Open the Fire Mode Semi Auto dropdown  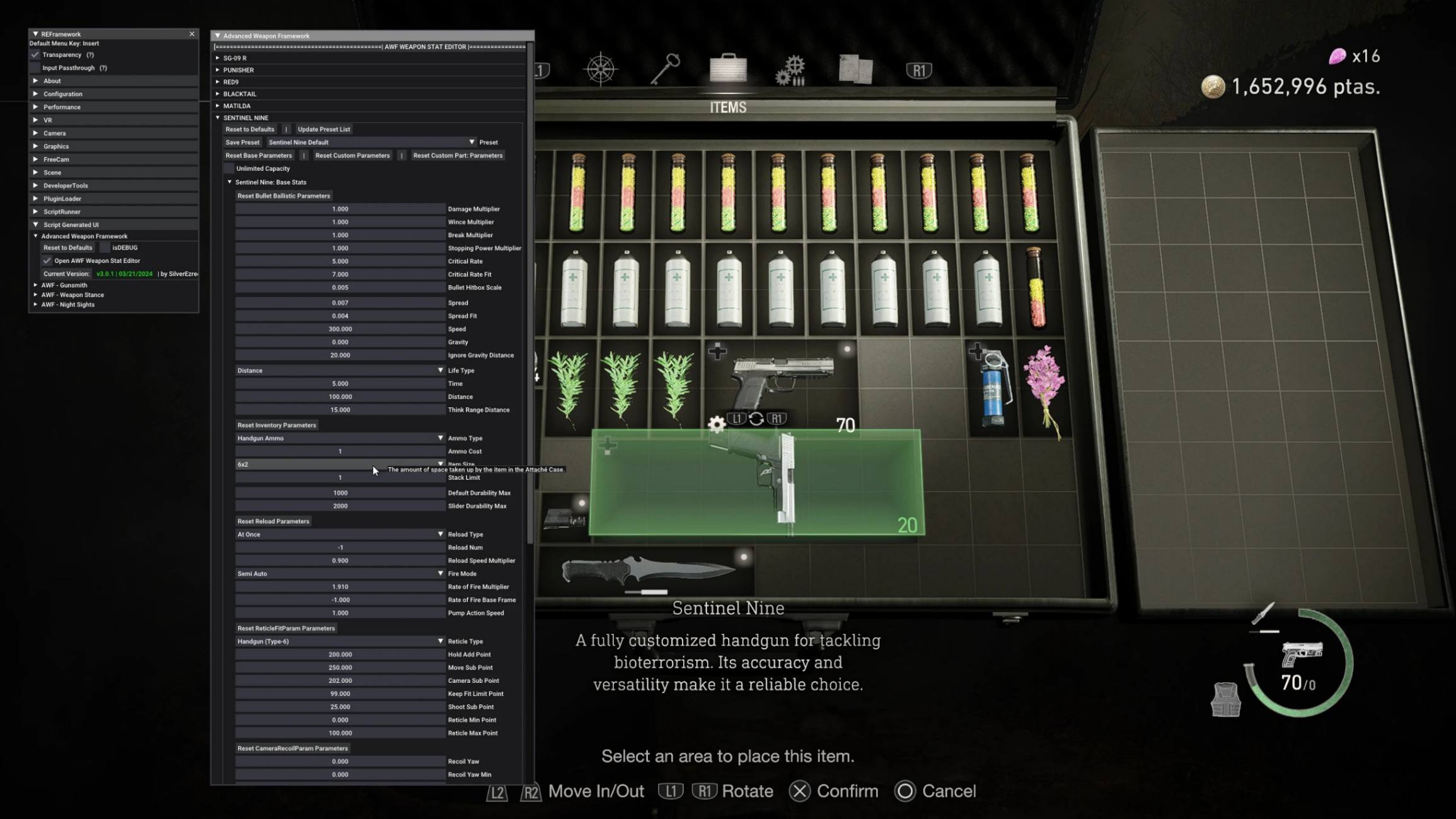(340, 574)
